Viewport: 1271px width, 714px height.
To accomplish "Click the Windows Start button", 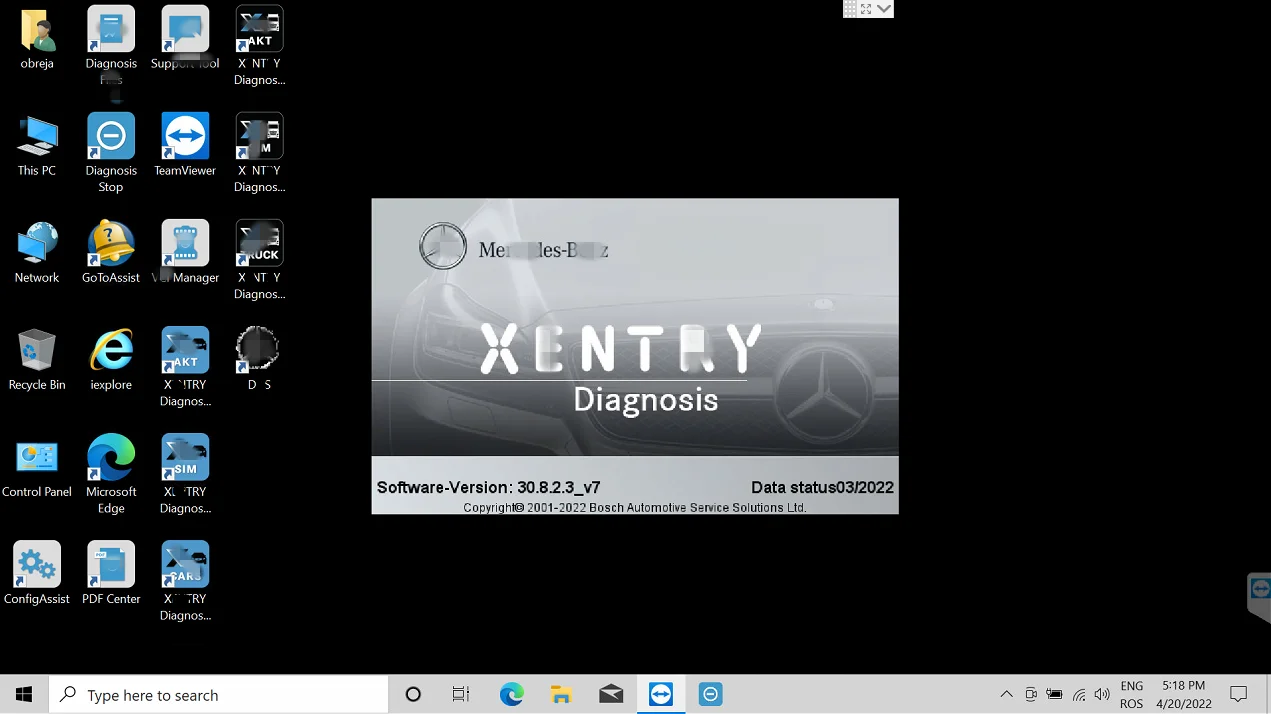I will [24, 694].
